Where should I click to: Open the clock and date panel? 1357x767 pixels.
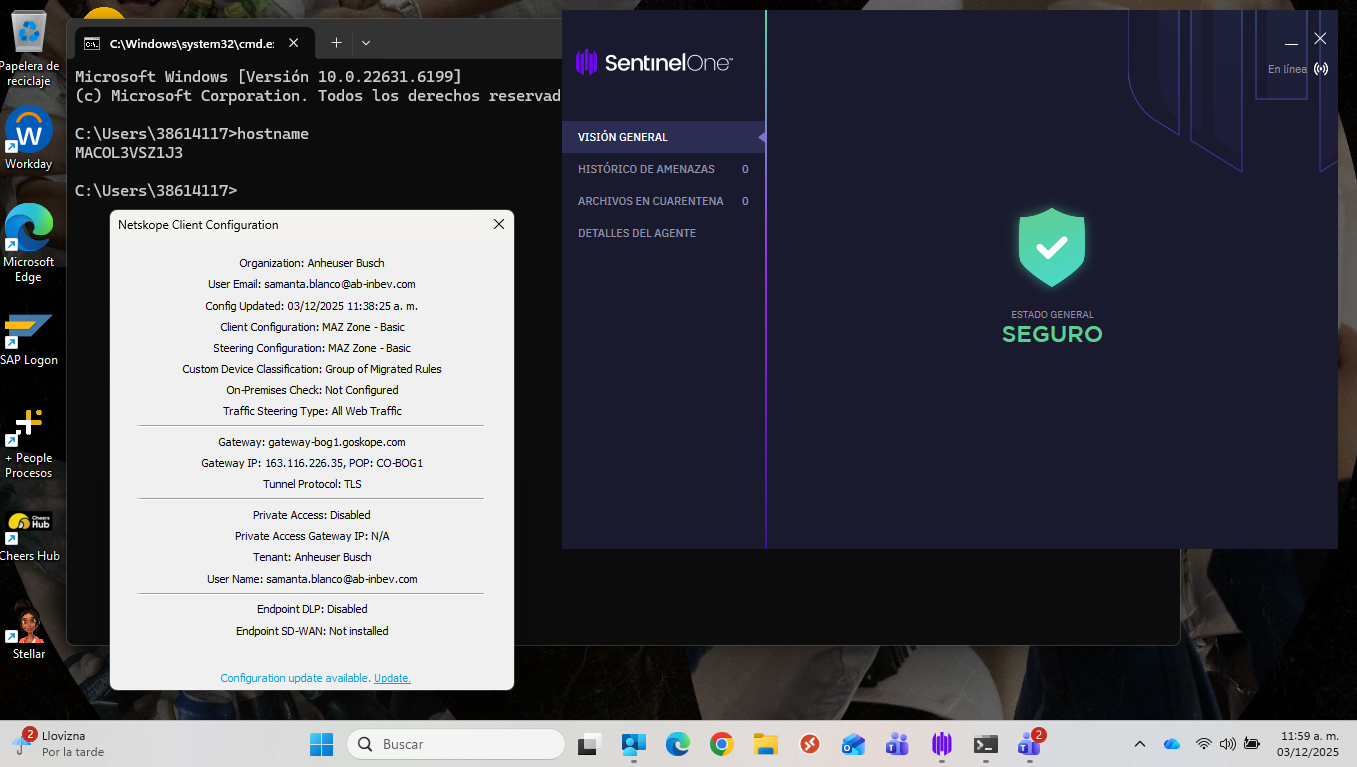click(x=1308, y=744)
